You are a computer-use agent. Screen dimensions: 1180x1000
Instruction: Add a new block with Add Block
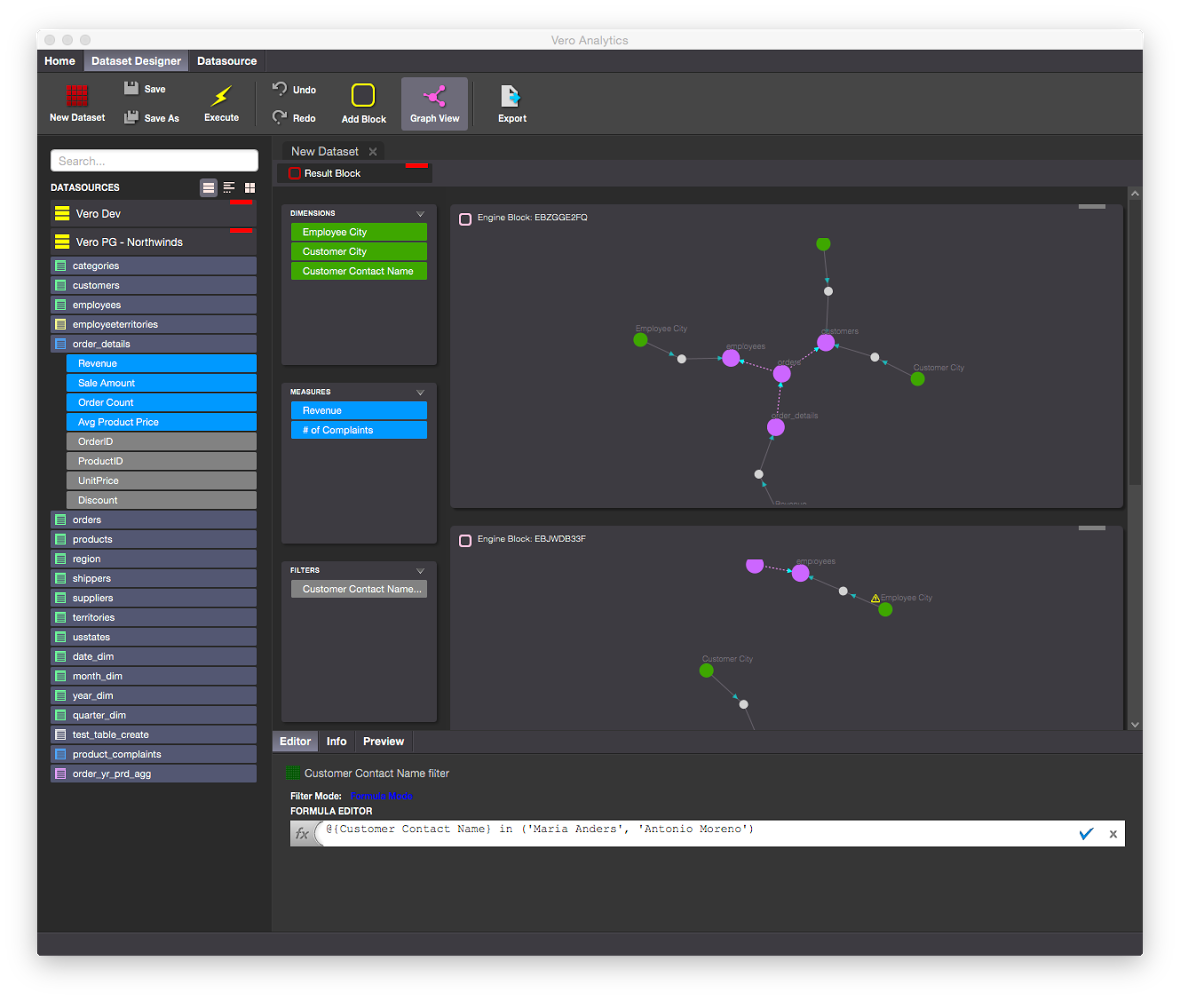363,103
